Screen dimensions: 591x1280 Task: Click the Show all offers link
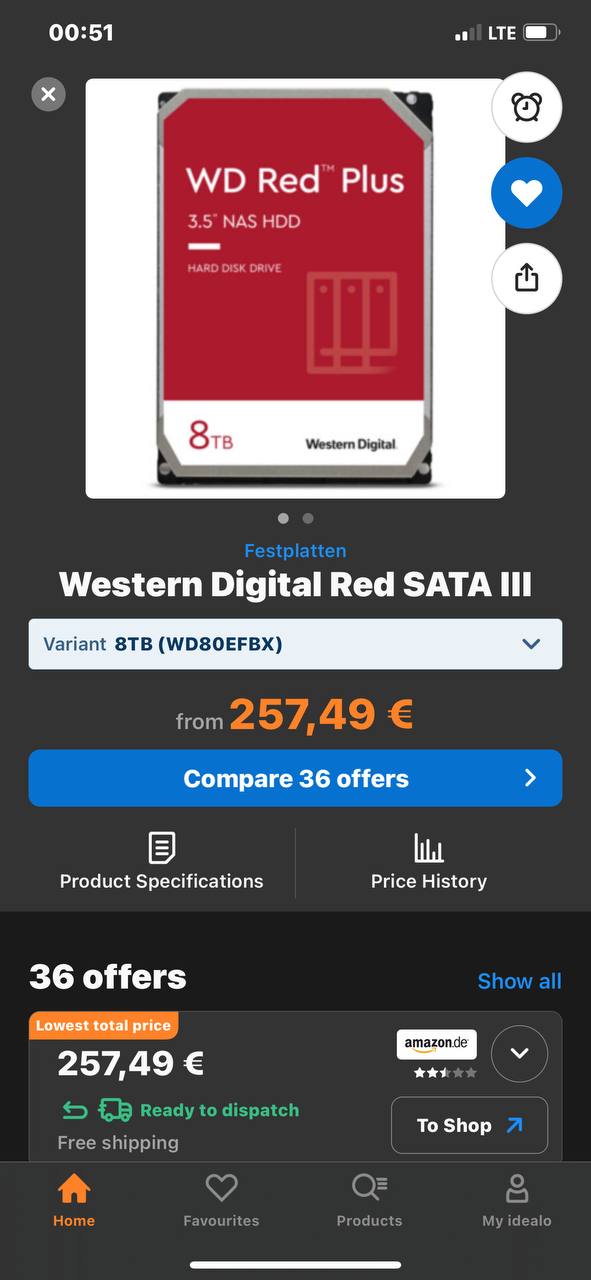[519, 981]
